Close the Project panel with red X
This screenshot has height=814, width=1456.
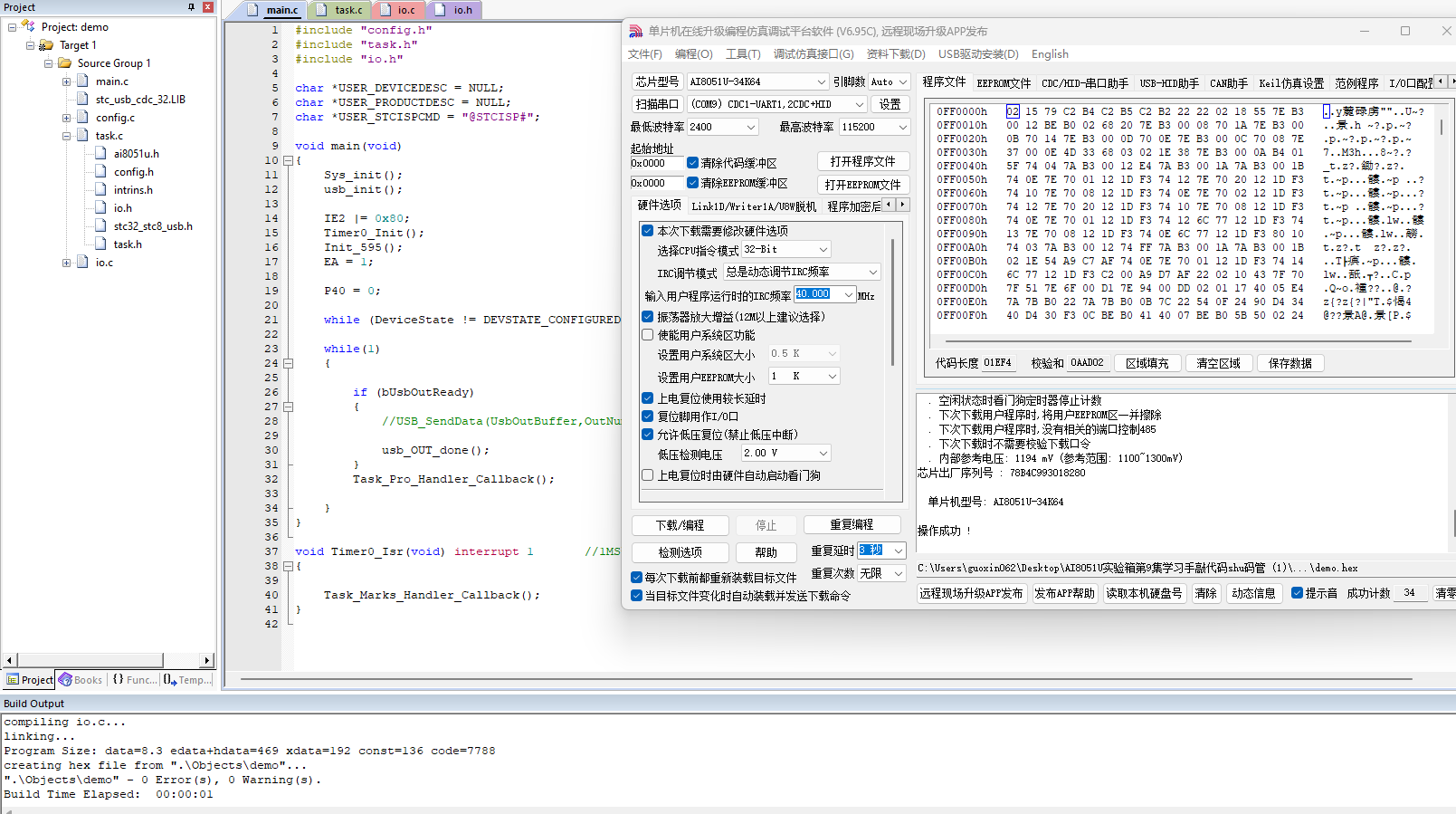pyautogui.click(x=208, y=6)
